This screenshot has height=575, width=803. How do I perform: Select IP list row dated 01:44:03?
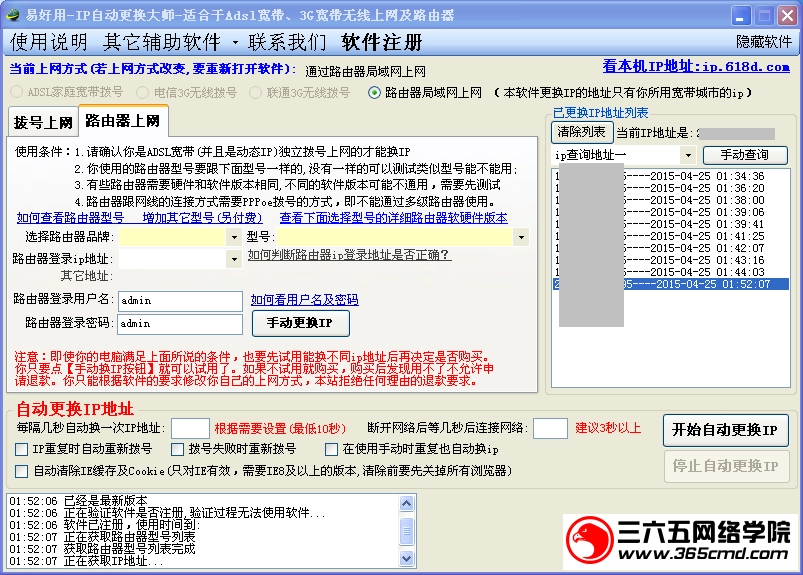point(670,272)
